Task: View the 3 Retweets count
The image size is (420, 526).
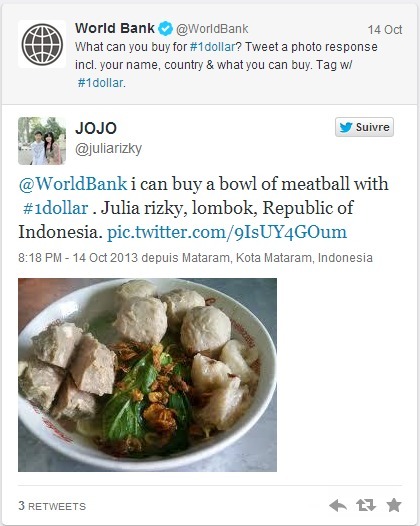Action: point(52,506)
